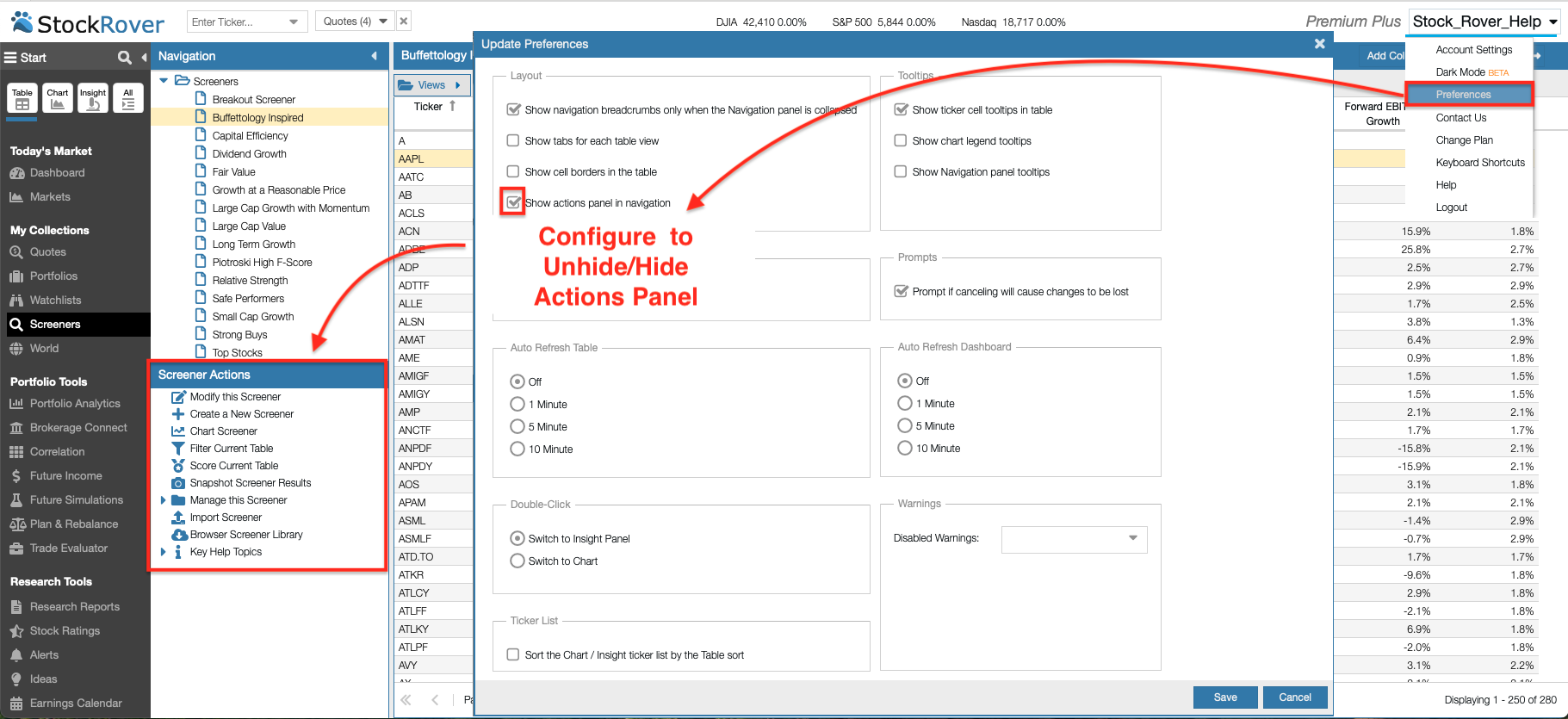Expand Manage this Screener

(x=163, y=500)
